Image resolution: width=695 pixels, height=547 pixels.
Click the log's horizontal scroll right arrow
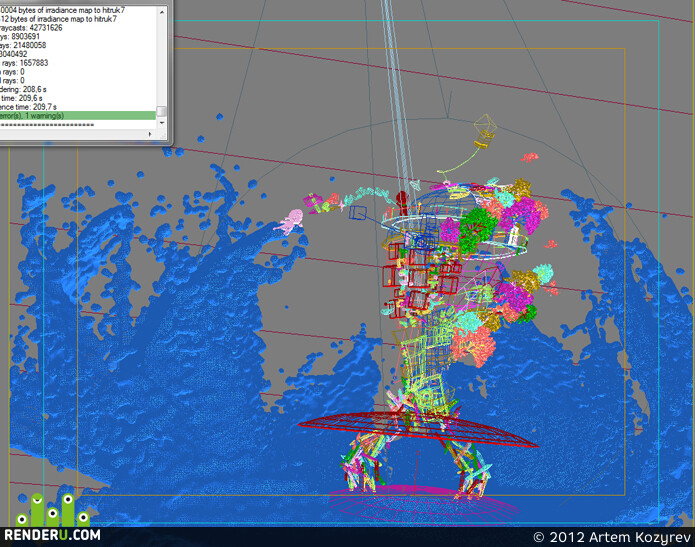point(150,134)
